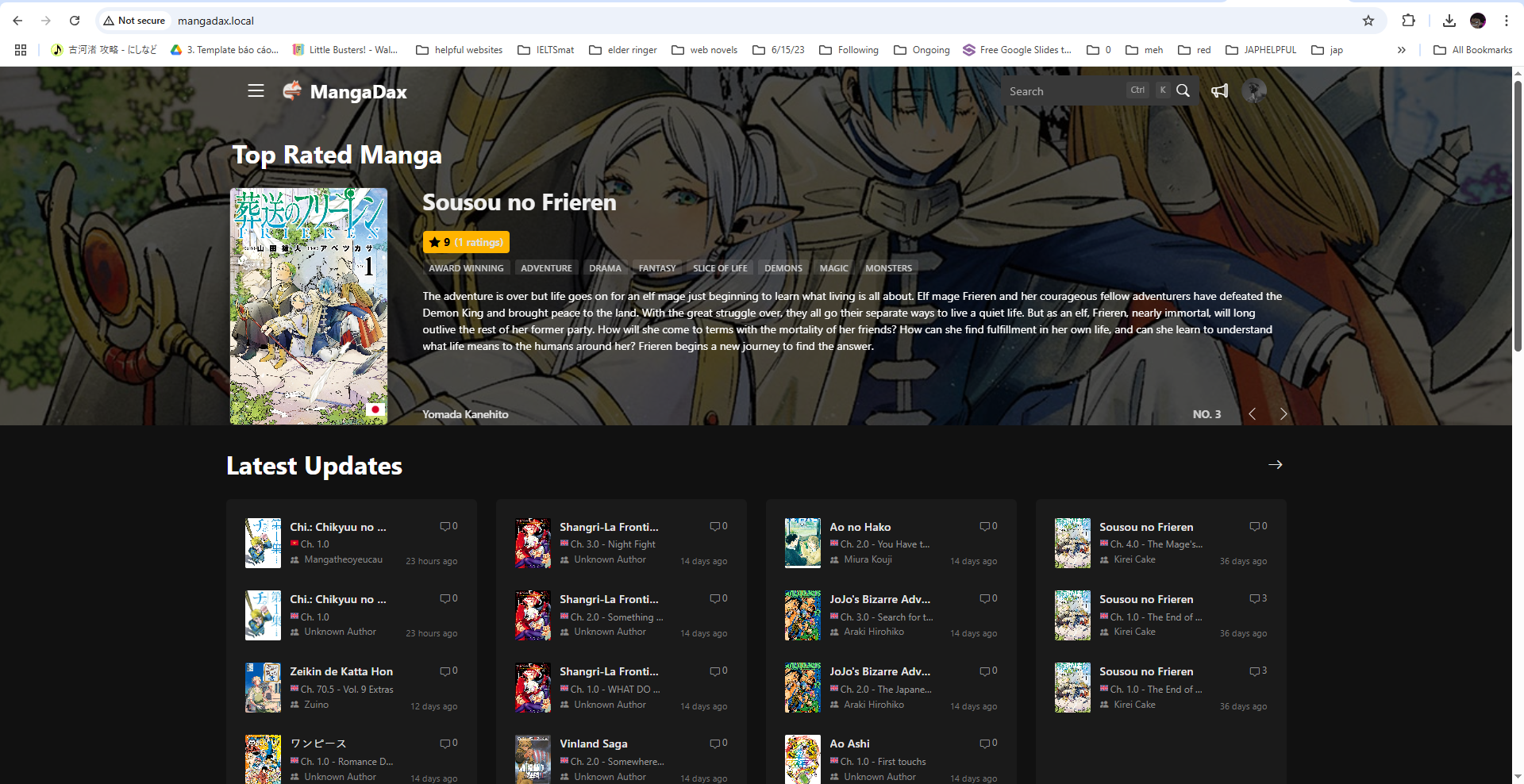1524x784 pixels.
Task: Select the DEMONS tag
Action: click(783, 268)
